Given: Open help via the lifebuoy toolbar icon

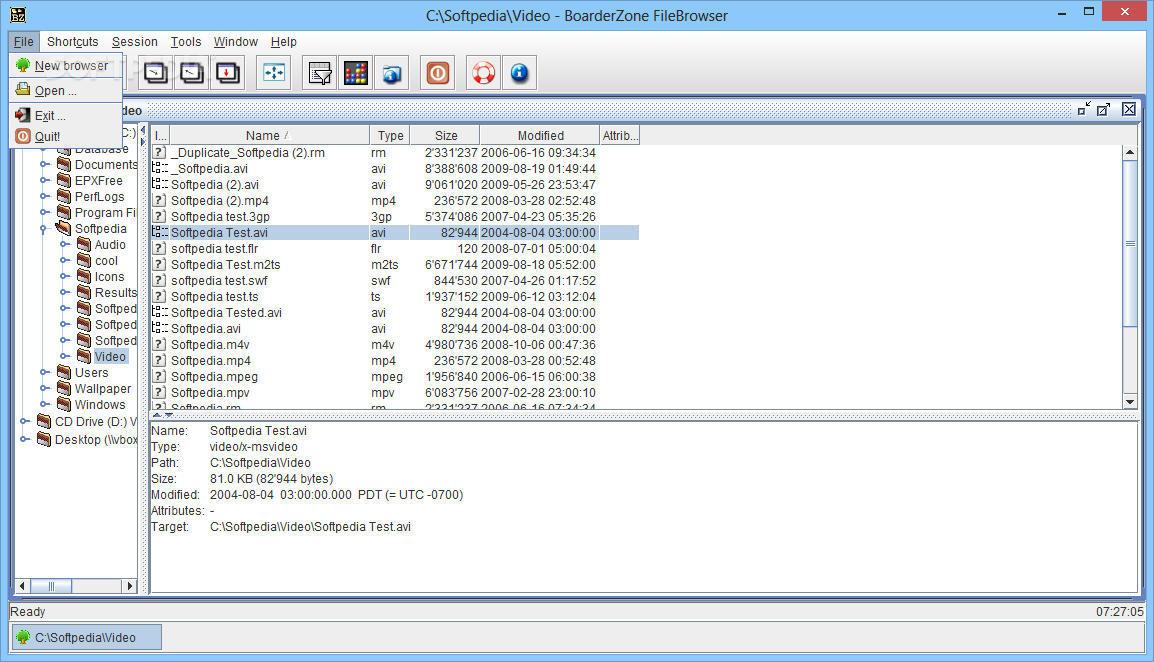Looking at the screenshot, I should (x=484, y=73).
